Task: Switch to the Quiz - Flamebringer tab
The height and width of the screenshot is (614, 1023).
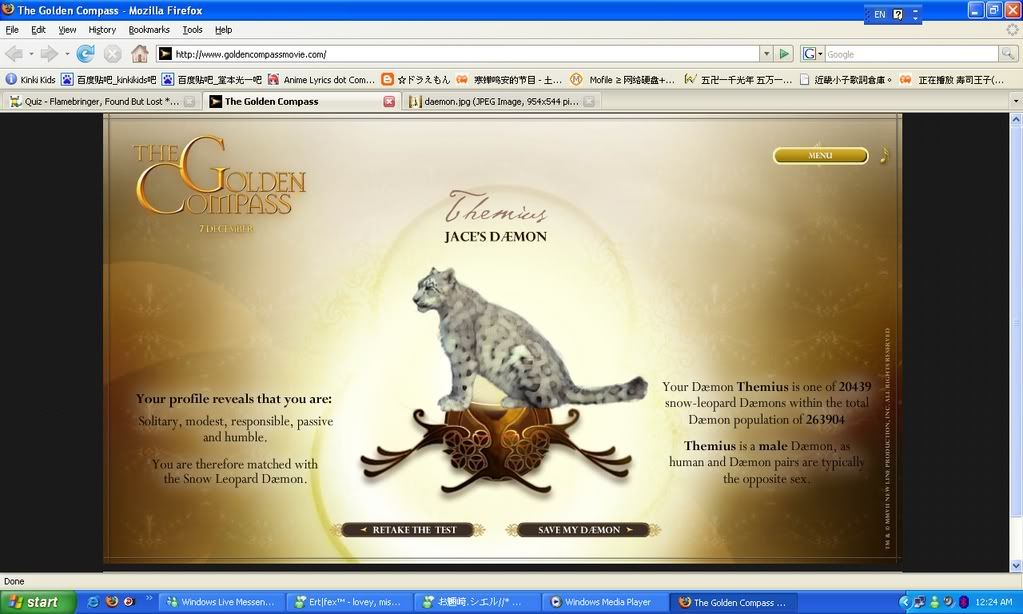Action: click(x=95, y=101)
